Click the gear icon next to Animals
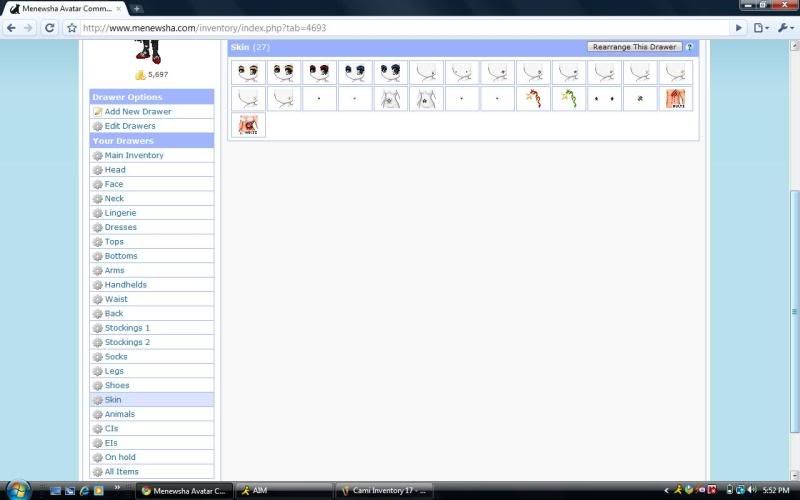The height and width of the screenshot is (500, 800). [x=97, y=414]
